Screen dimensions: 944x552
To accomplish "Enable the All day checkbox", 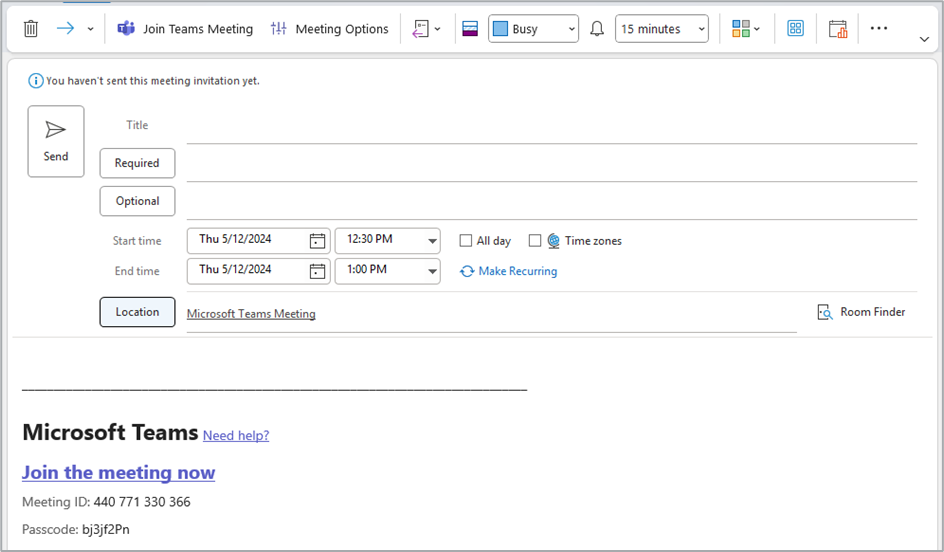I will (465, 241).
